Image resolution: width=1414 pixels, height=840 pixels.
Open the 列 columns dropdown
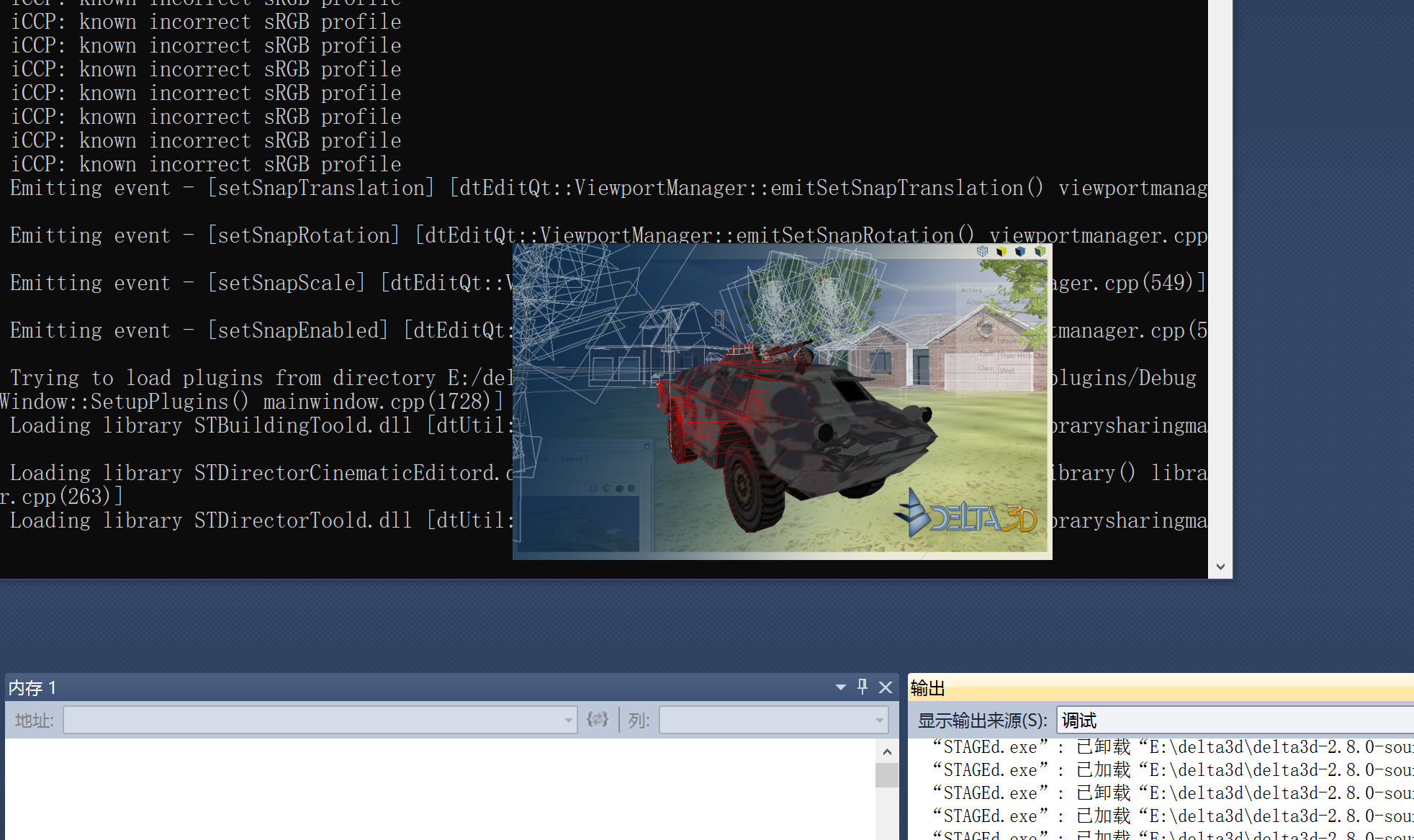coord(878,720)
